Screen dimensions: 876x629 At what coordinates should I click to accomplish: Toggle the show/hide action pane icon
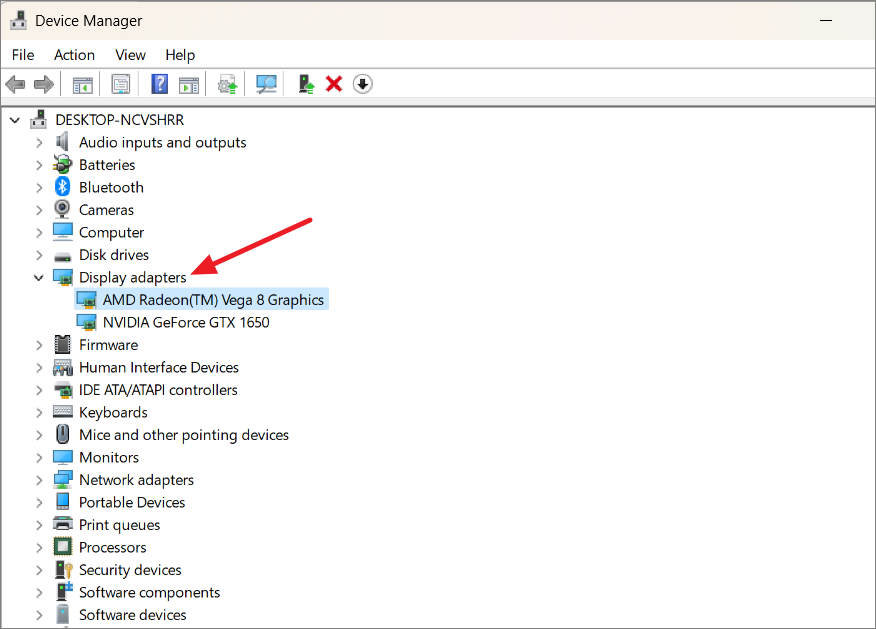[x=189, y=85]
